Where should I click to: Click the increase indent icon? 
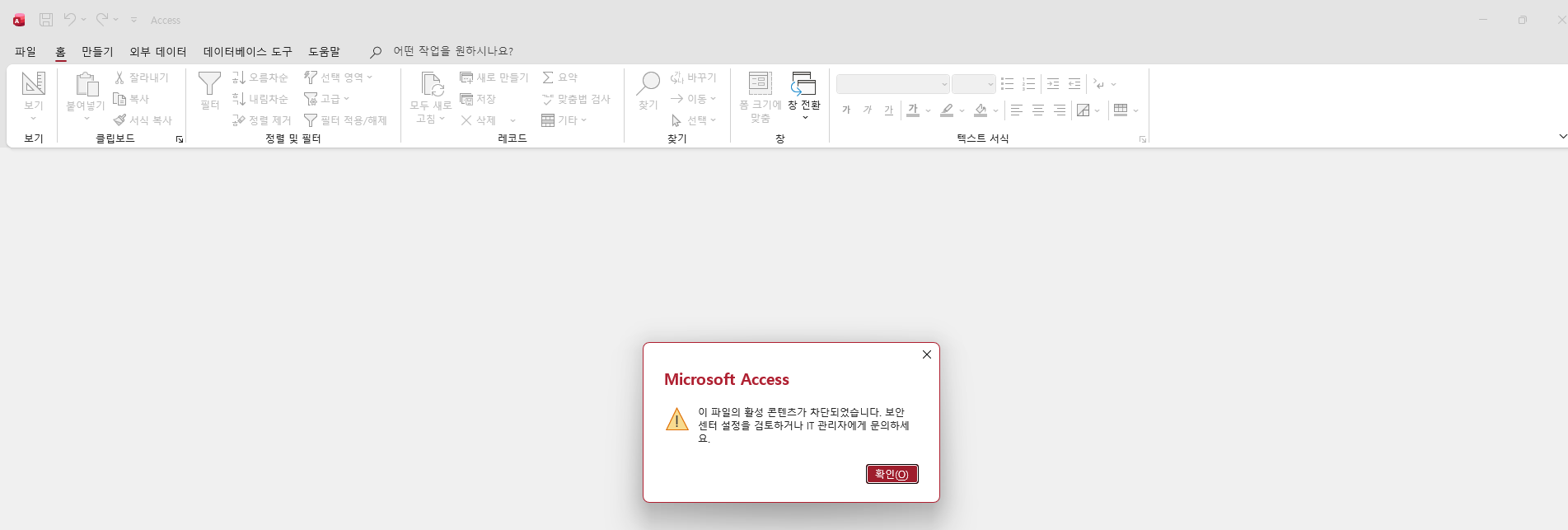click(x=1053, y=84)
